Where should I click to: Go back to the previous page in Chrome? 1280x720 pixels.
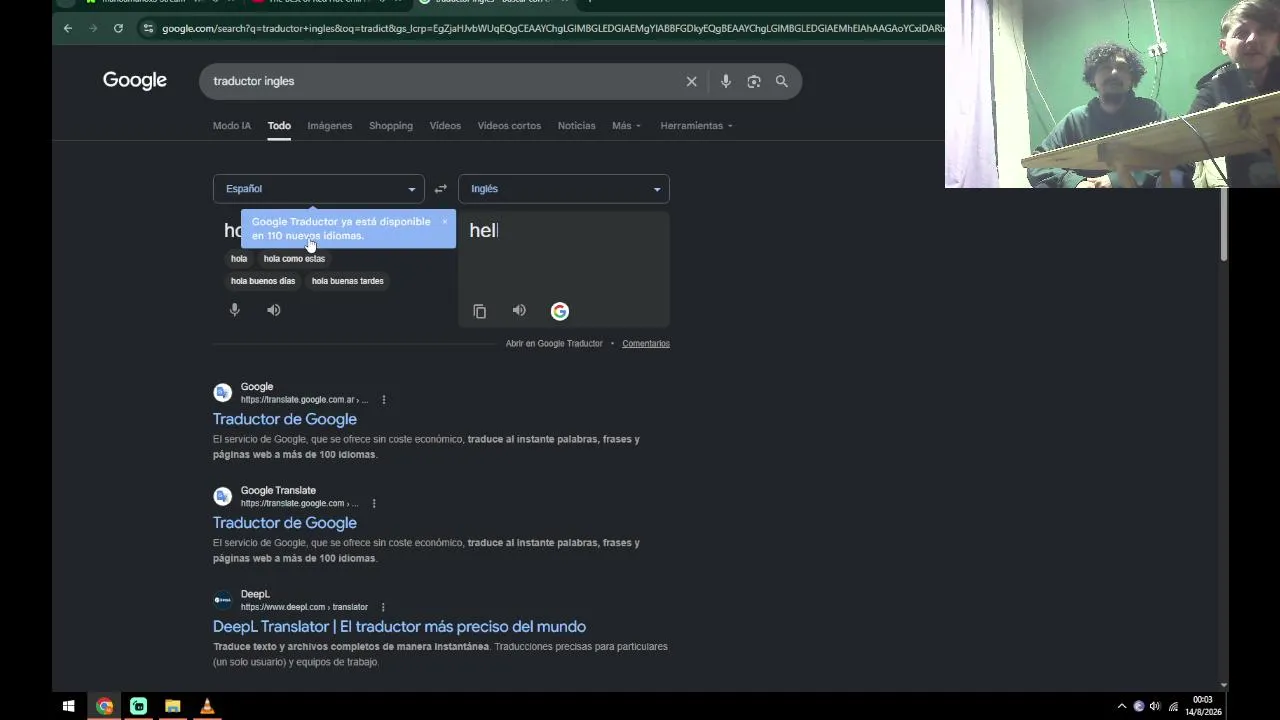point(68,28)
